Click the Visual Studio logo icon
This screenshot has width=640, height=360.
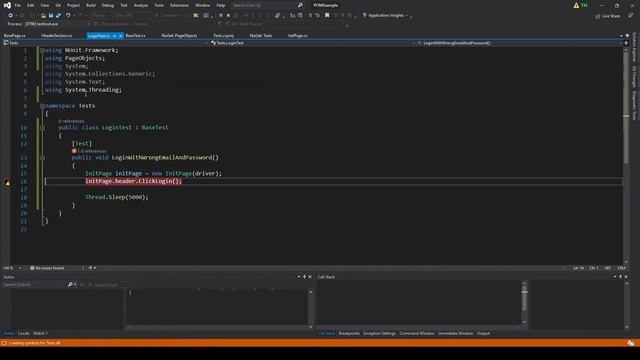pos(7,5)
